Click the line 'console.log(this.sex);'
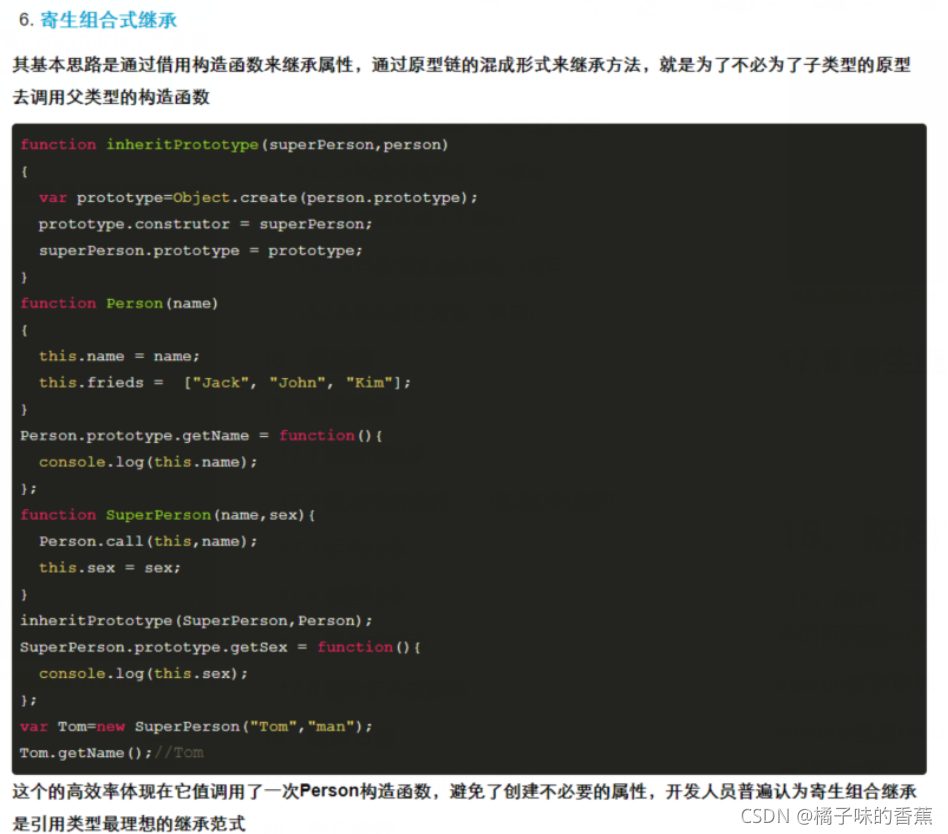The width and height of the screenshot is (948, 834). [x=143, y=674]
